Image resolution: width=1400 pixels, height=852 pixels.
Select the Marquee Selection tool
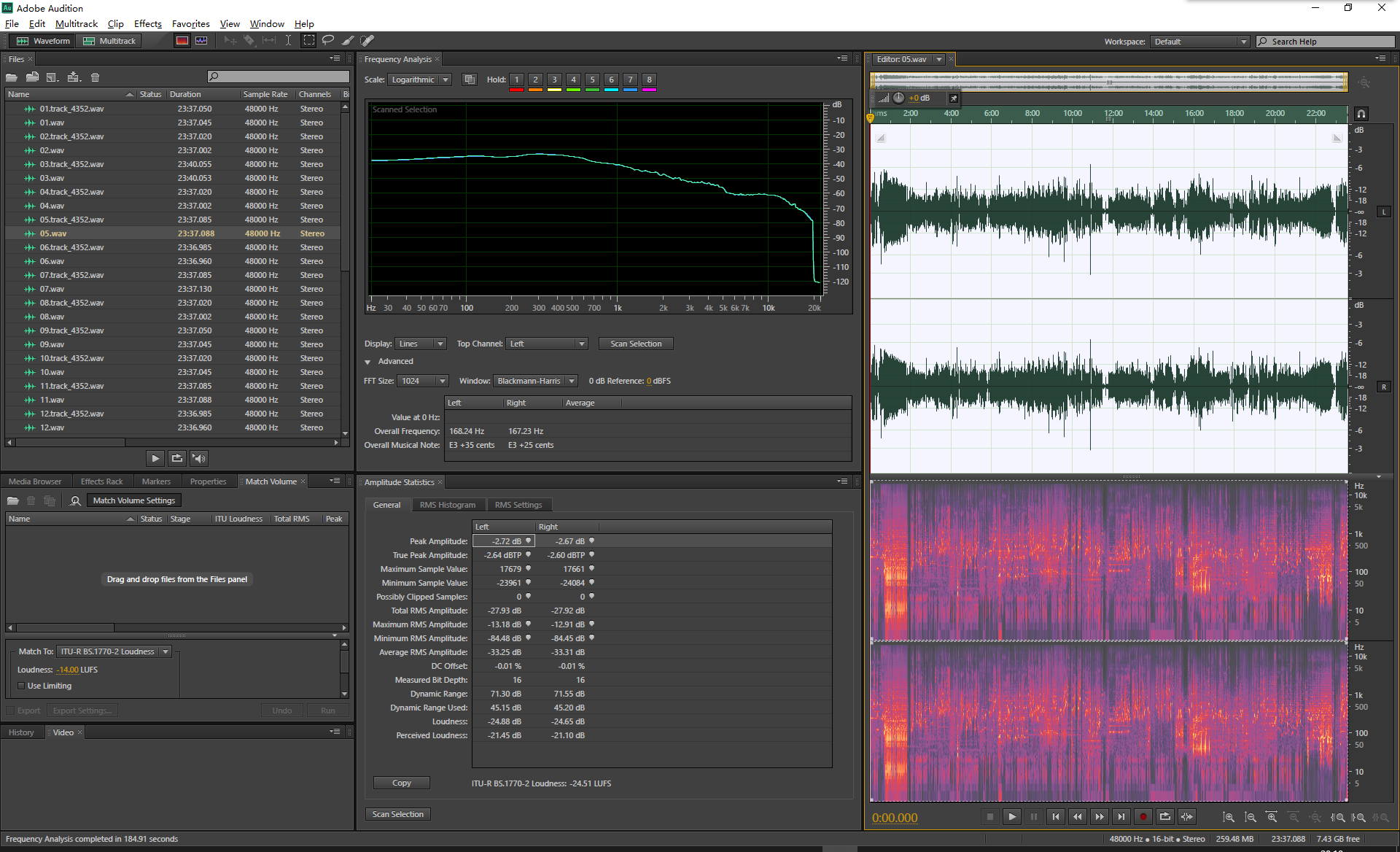[309, 41]
